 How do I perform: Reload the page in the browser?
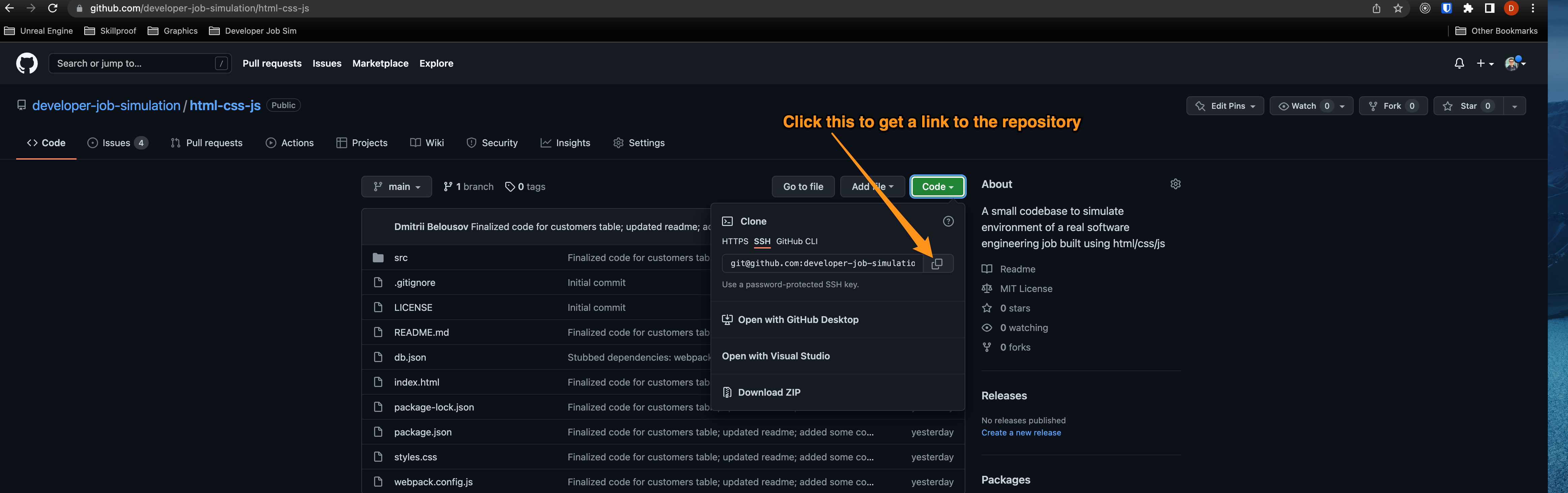click(53, 8)
